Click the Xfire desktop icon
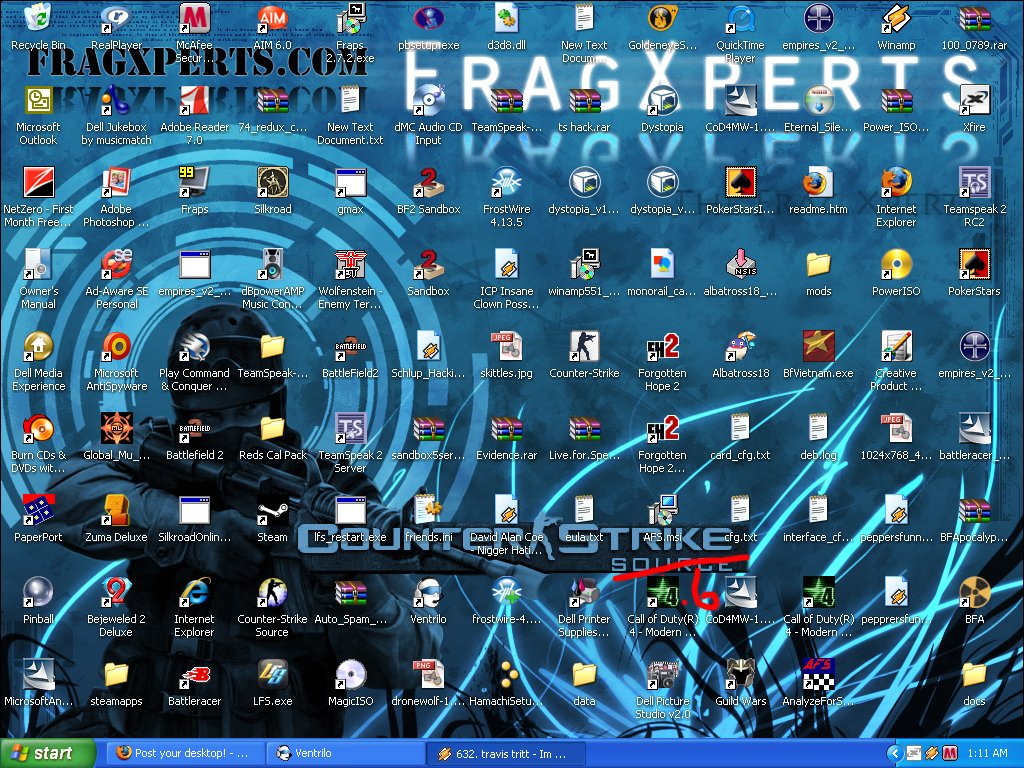 click(974, 100)
